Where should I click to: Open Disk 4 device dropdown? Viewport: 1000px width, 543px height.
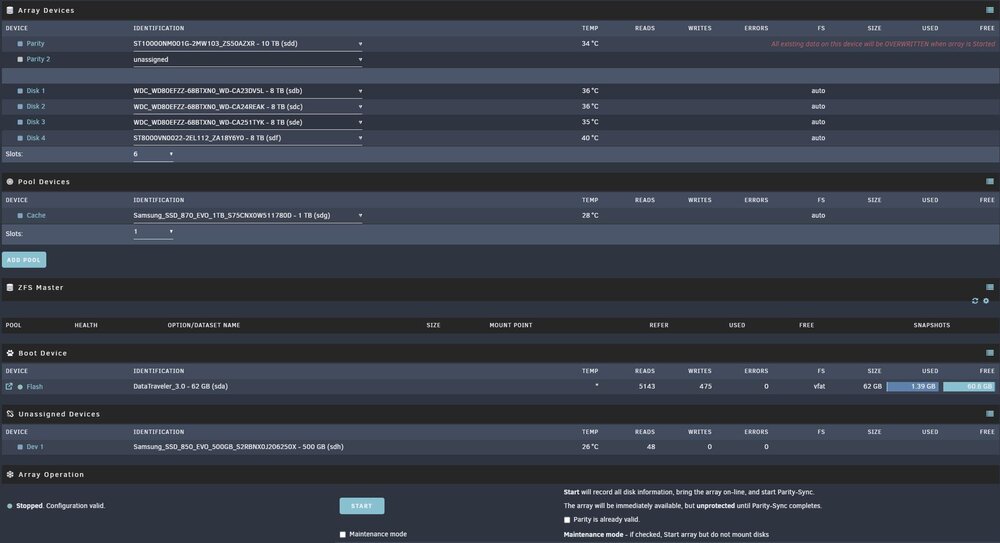coord(247,138)
